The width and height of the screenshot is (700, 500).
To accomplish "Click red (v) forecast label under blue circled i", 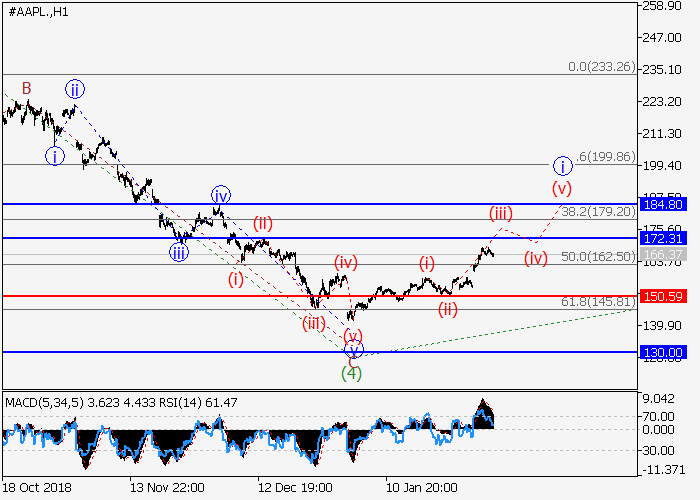I will click(562, 188).
